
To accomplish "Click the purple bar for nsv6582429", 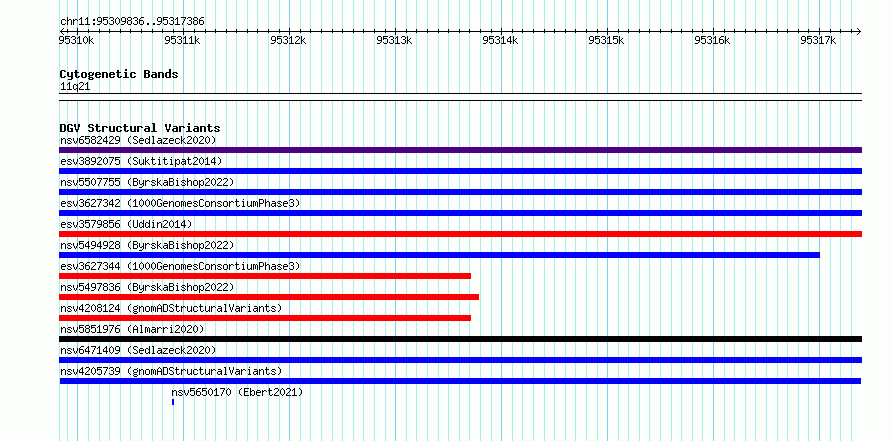I will coord(460,150).
